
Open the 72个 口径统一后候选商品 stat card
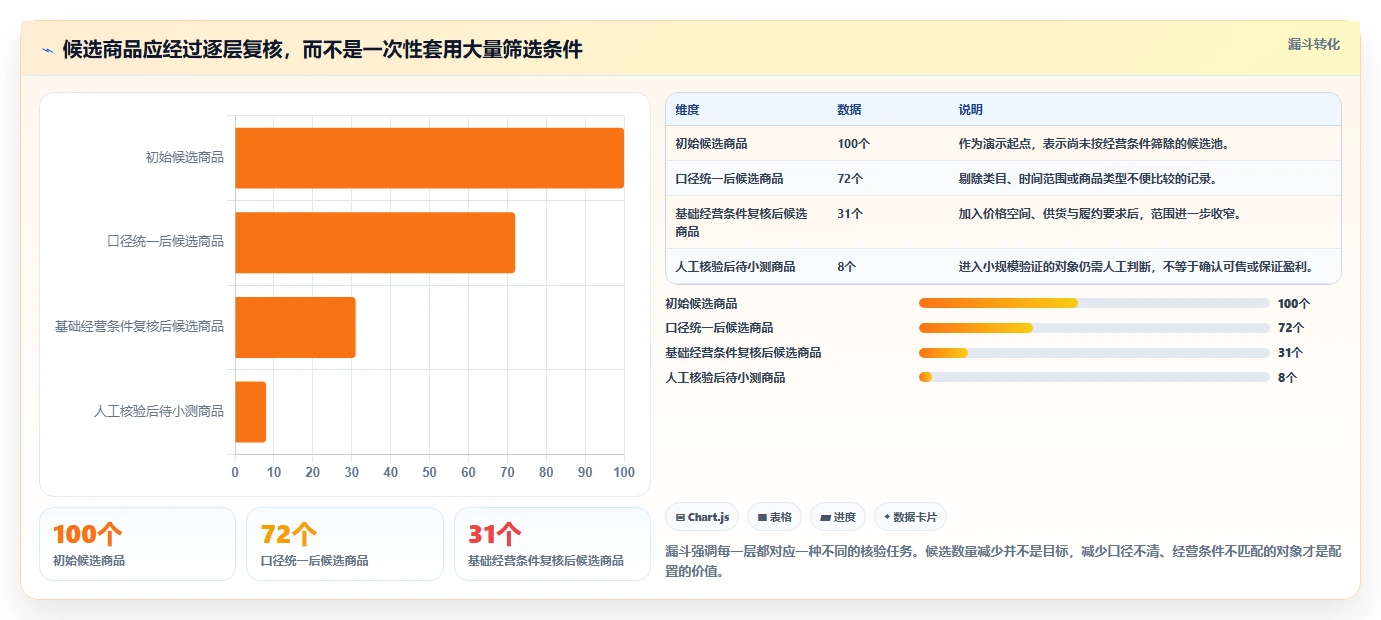pos(344,544)
